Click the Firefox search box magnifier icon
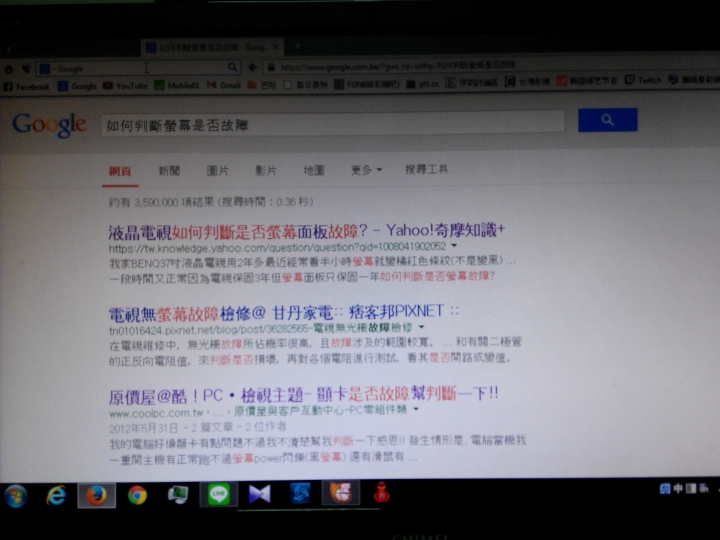Viewport: 720px width, 540px height. 233,68
